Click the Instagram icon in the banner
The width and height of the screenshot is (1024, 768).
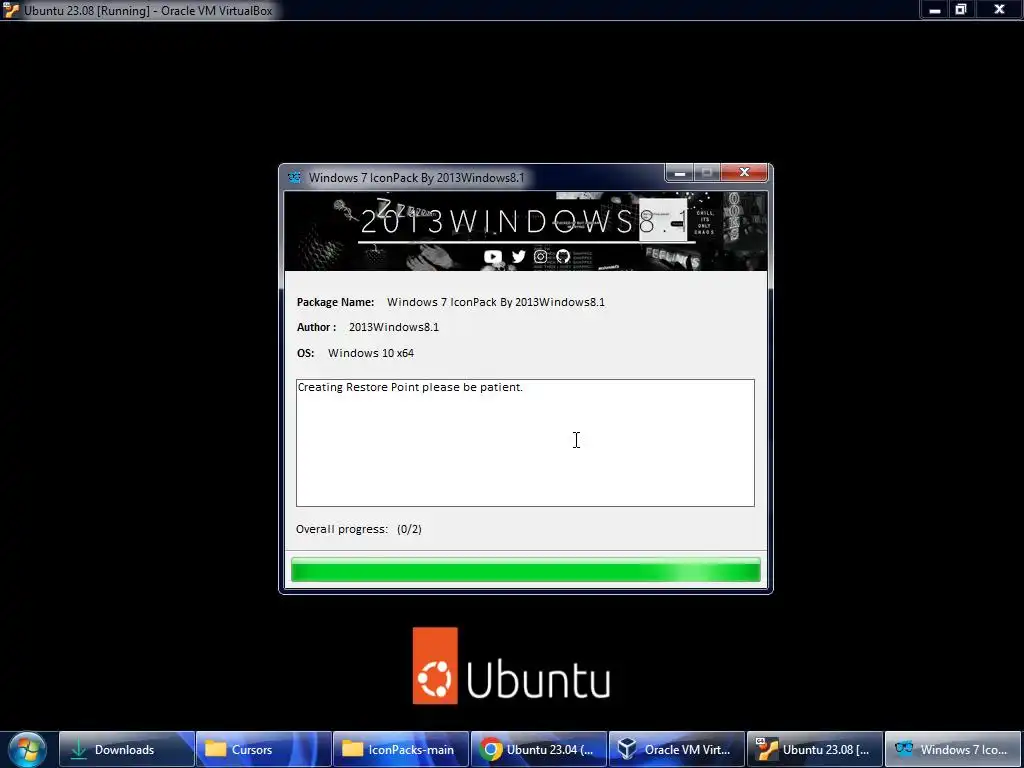click(x=541, y=257)
